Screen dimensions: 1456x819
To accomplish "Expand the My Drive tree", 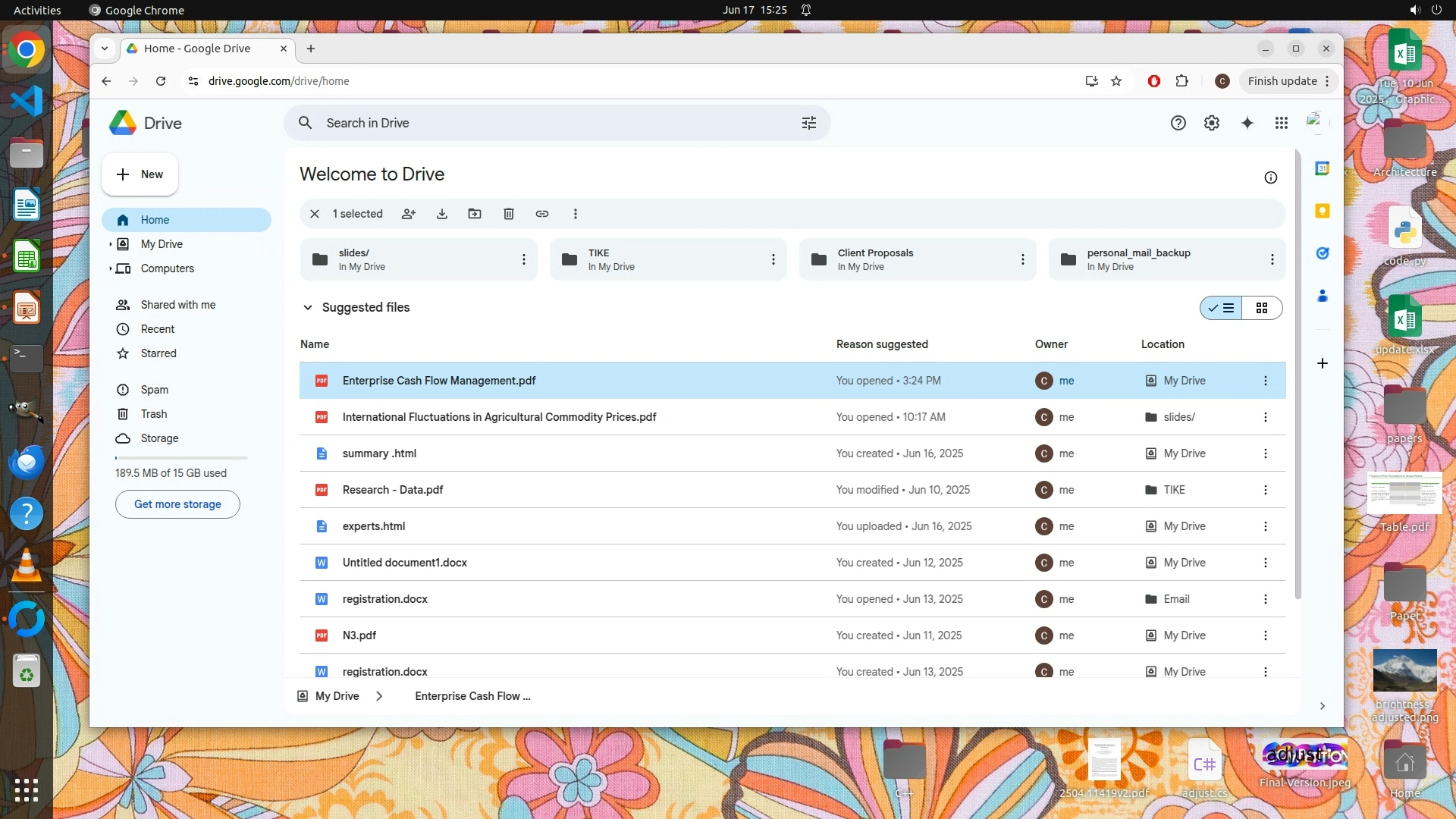I will [x=111, y=244].
